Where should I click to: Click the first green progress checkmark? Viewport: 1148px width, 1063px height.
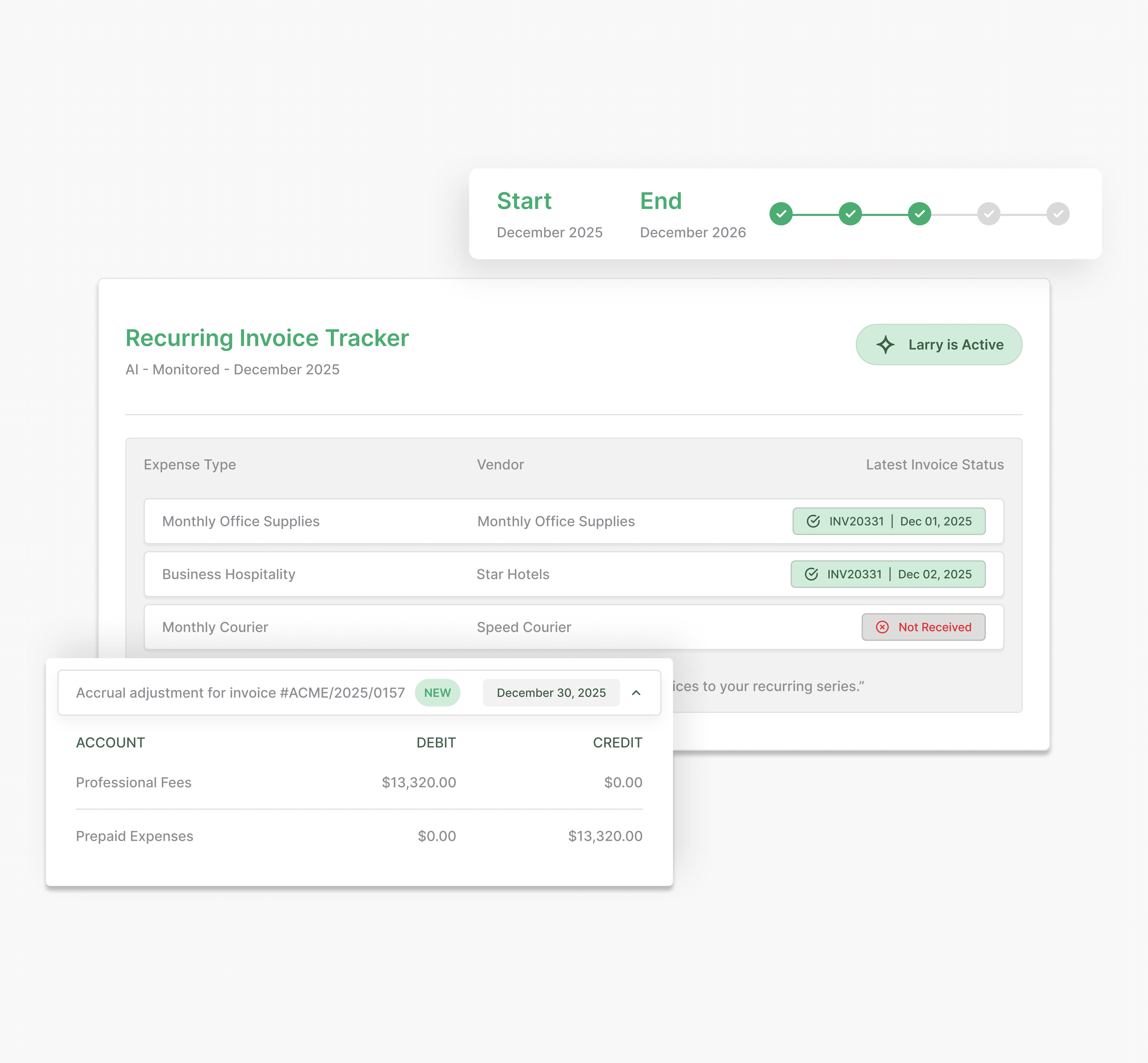781,214
